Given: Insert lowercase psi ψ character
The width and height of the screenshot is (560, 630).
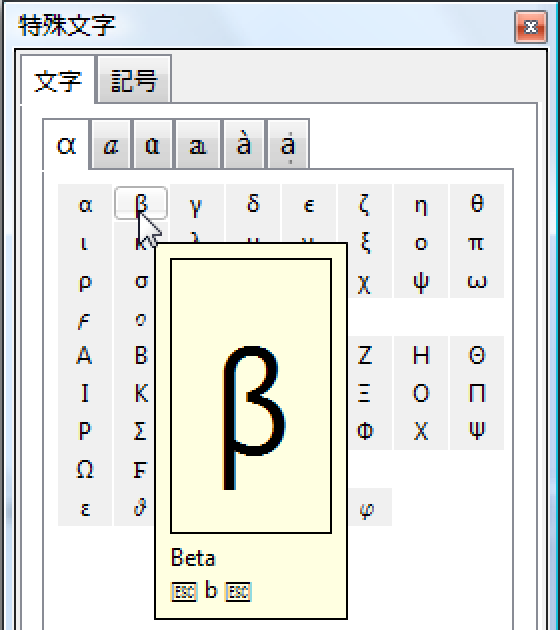Looking at the screenshot, I should (x=421, y=280).
